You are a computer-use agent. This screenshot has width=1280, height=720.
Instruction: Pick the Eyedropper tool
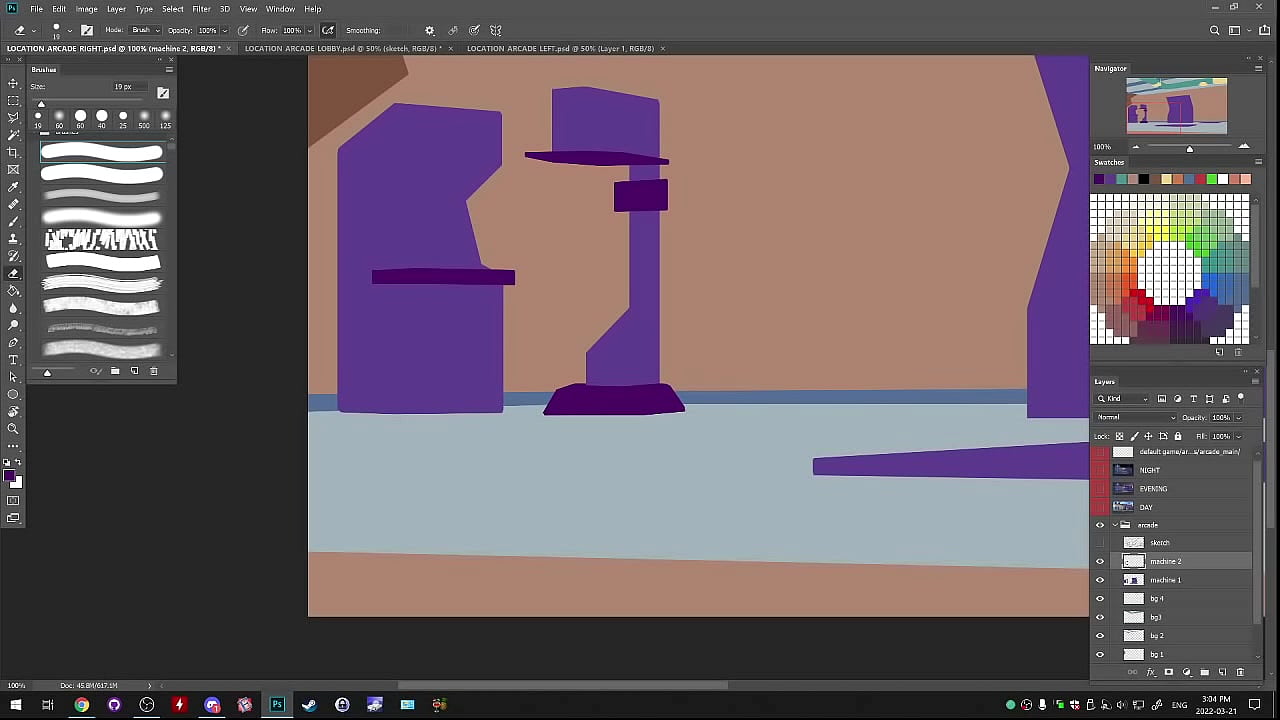click(x=13, y=187)
